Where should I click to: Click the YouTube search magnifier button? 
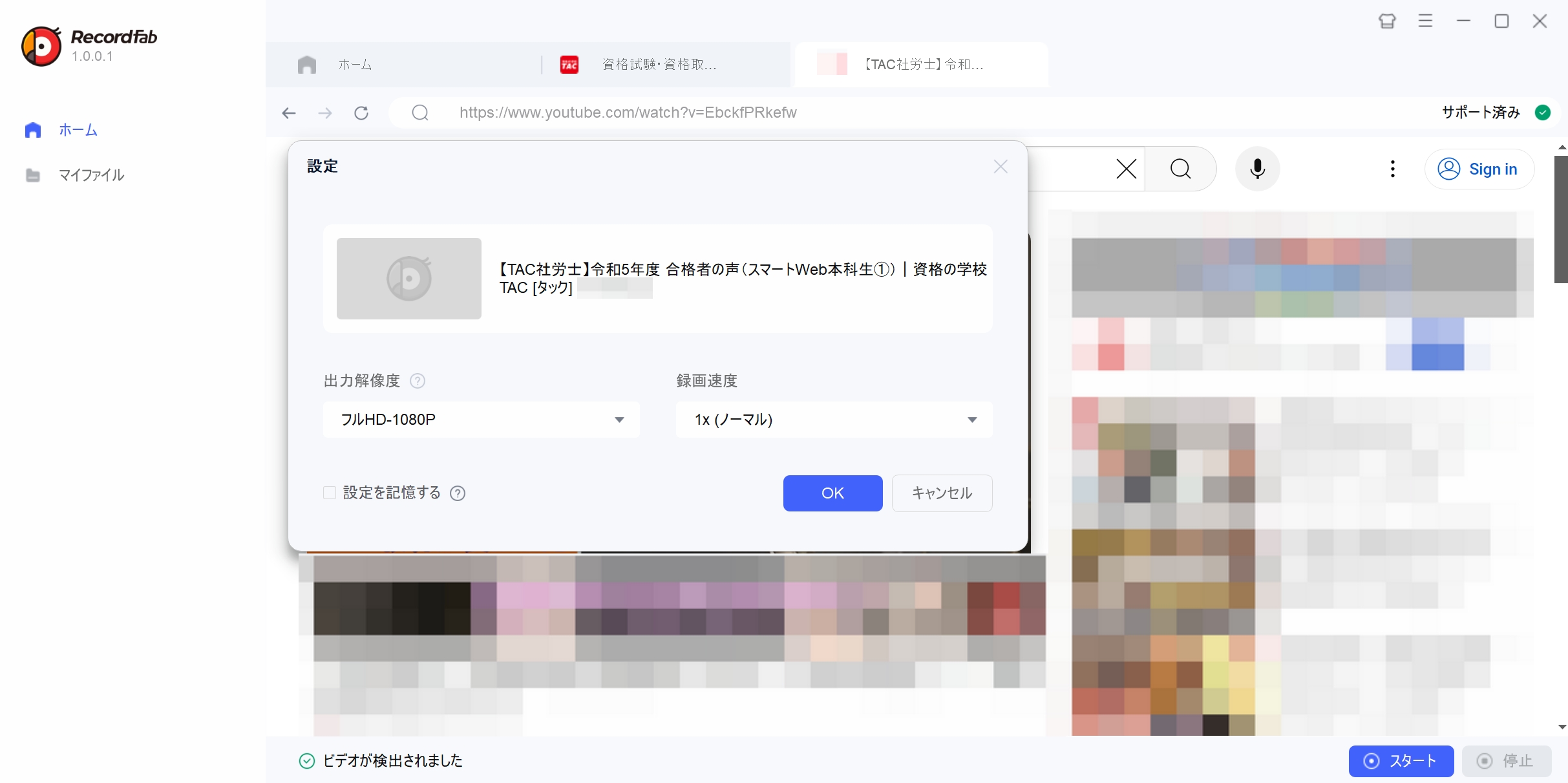1180,169
